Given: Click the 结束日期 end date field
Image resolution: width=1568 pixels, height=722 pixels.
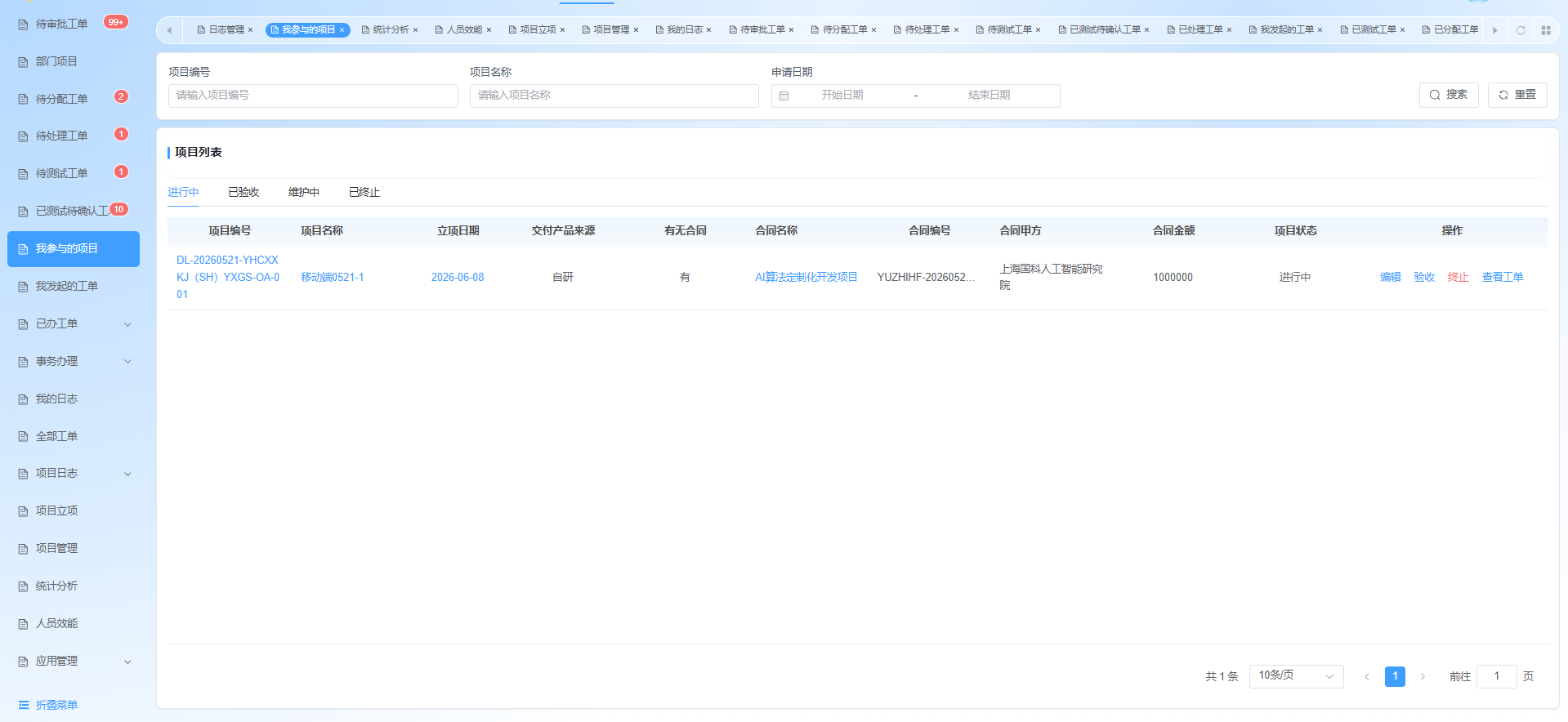Looking at the screenshot, I should point(989,96).
